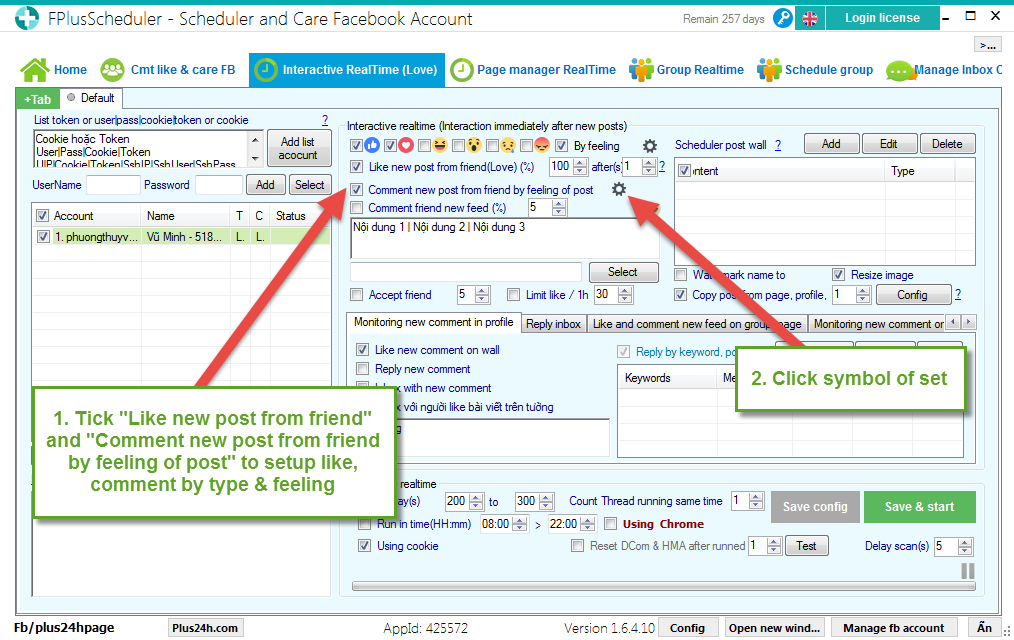Toggle Like new comment on wall checkbox
1014x640 pixels.
click(363, 350)
